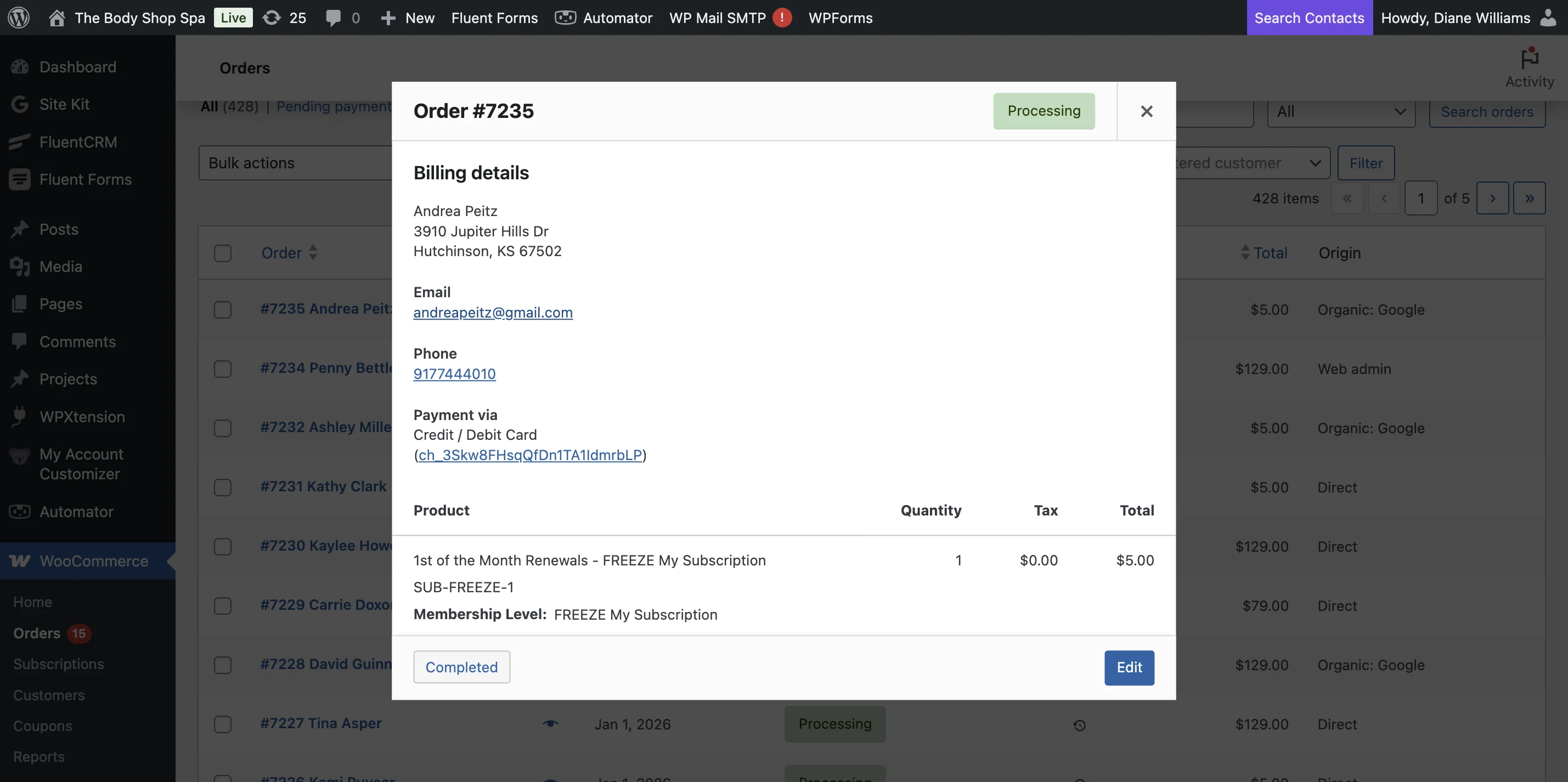Click the order history icon for #7227
The width and height of the screenshot is (1568, 782).
tap(1079, 725)
